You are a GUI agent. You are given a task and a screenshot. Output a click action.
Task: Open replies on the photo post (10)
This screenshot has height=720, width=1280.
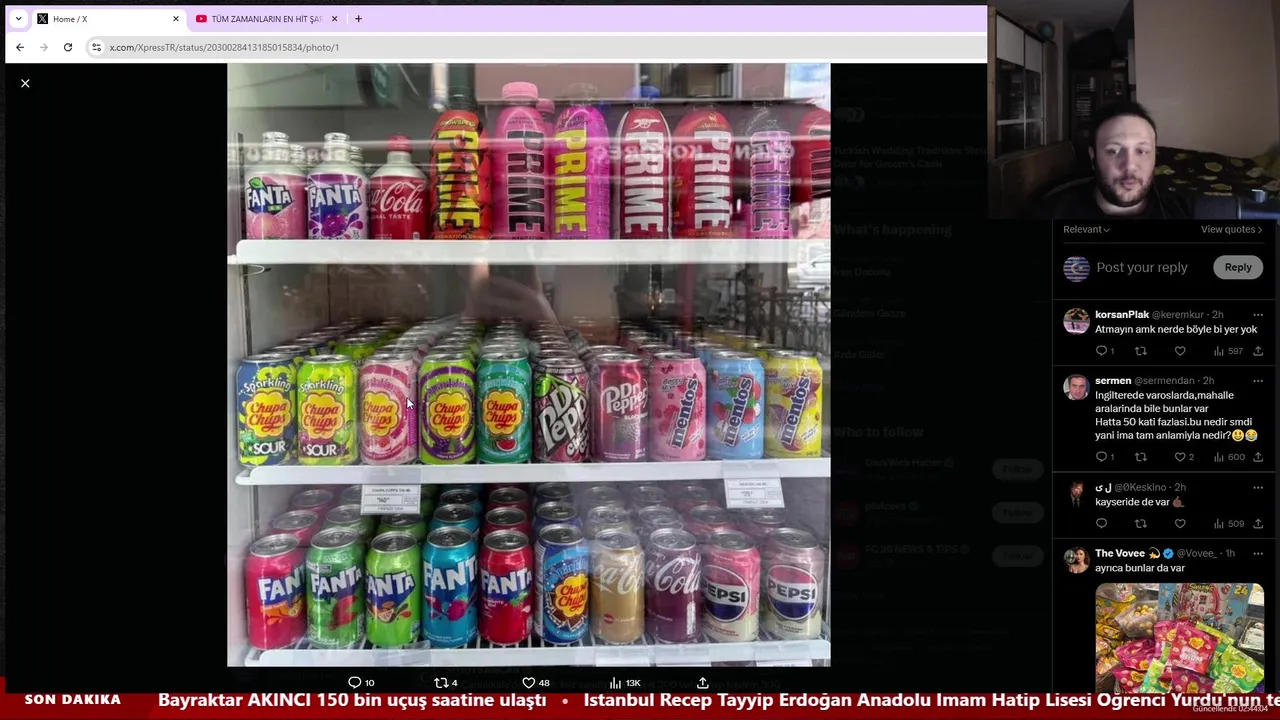(x=361, y=682)
